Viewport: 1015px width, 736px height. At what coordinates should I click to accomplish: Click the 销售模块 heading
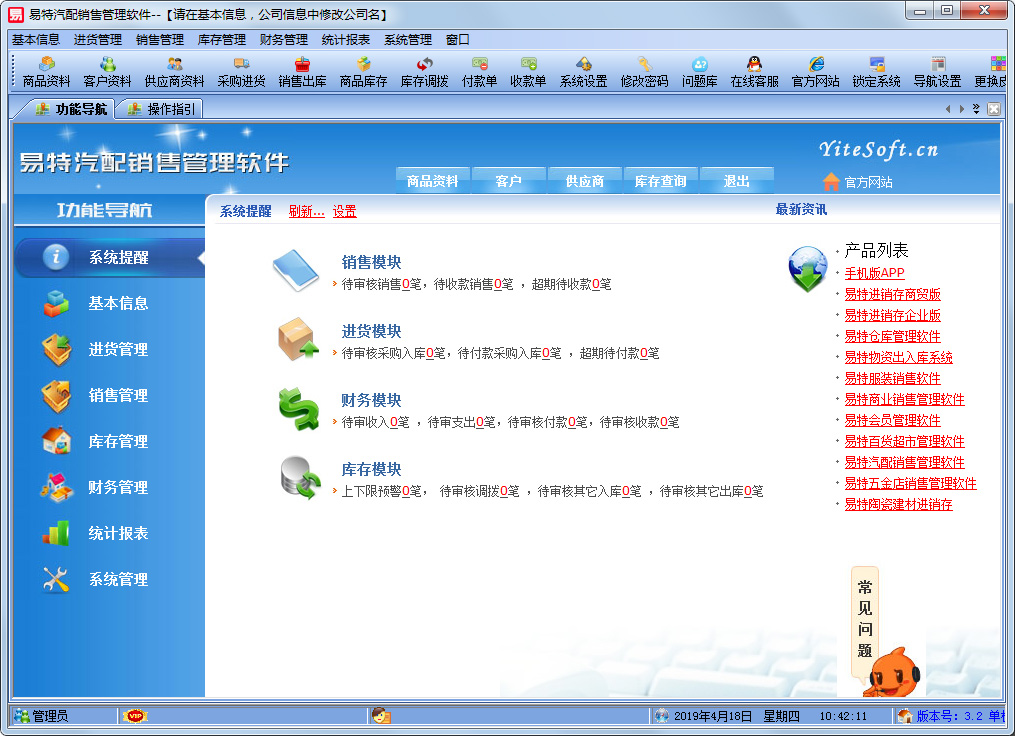coord(371,262)
